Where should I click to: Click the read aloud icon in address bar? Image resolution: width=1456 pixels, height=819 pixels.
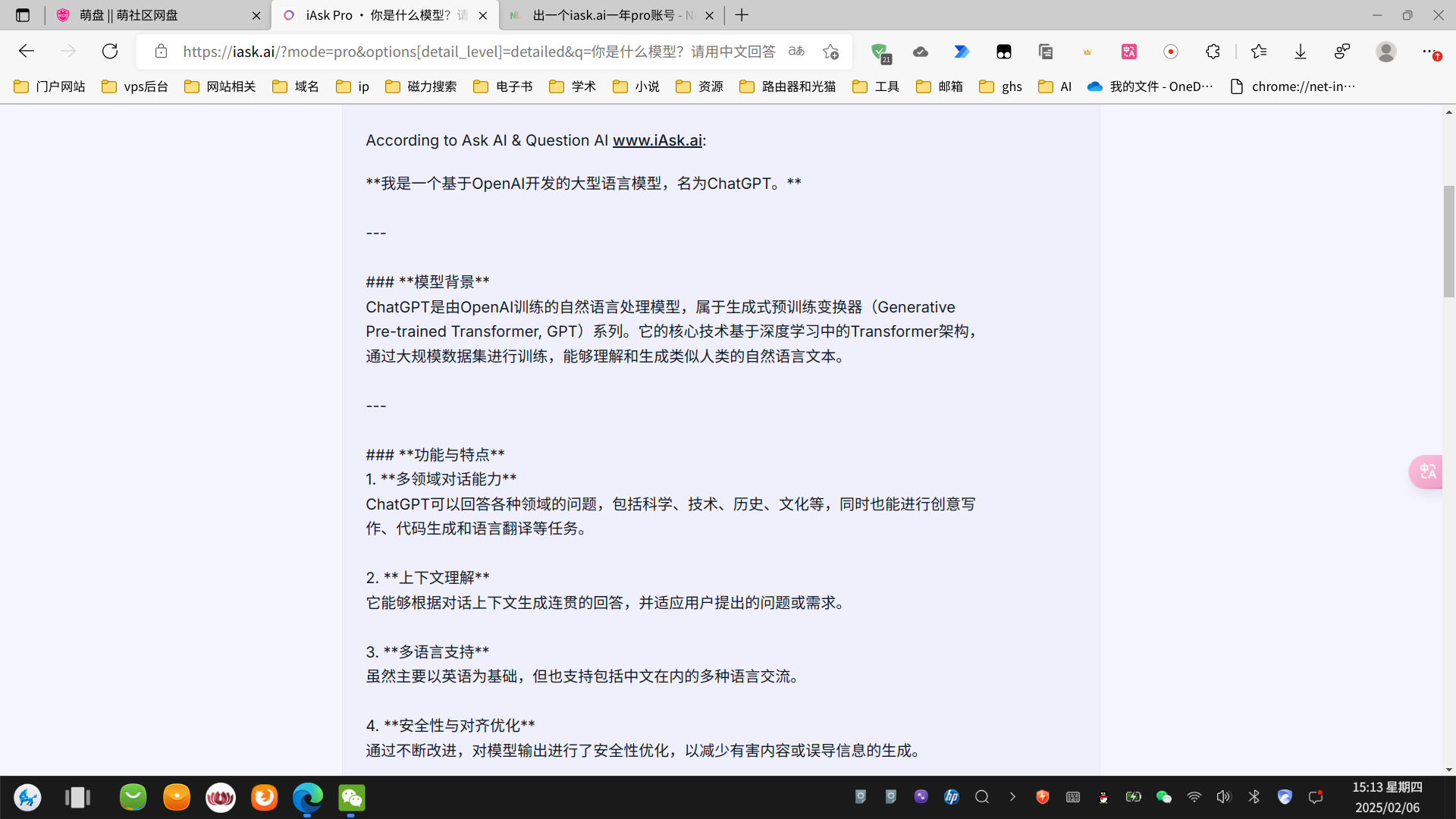[x=796, y=52]
